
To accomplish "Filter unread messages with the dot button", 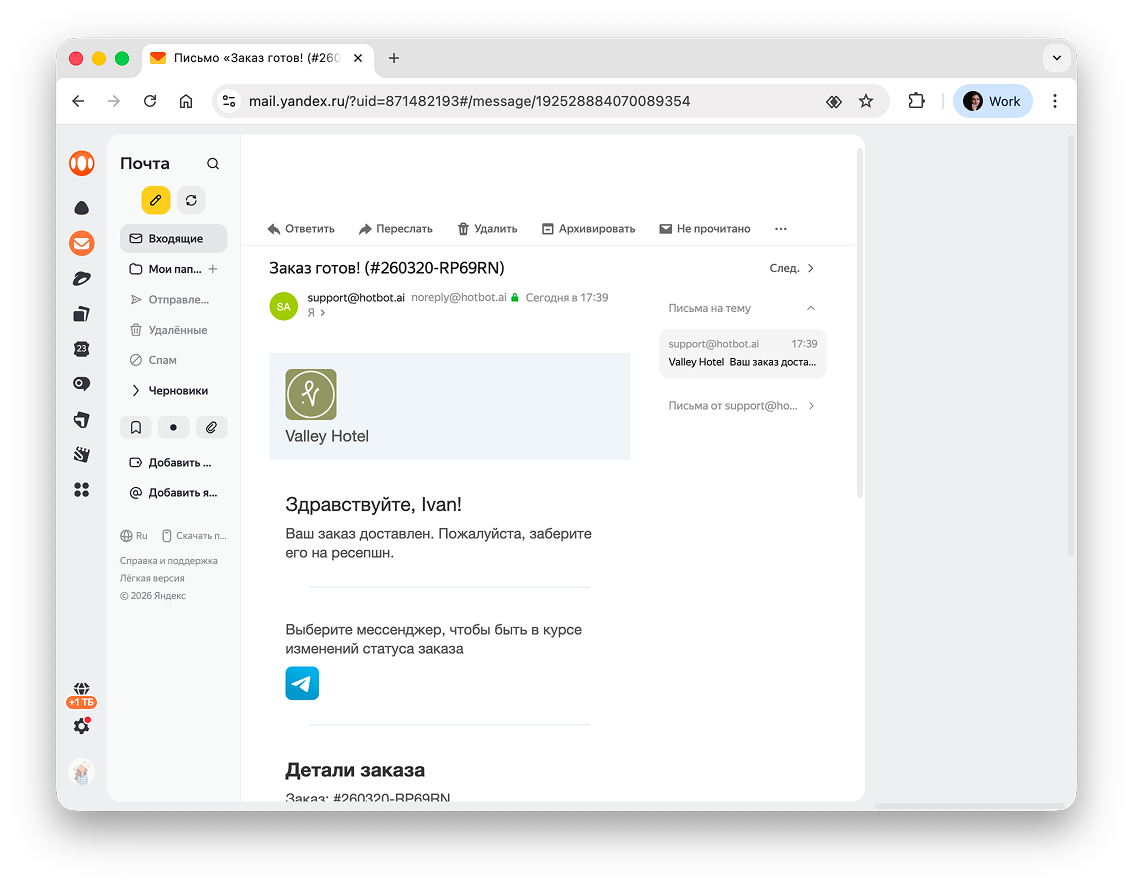I will tap(173, 428).
